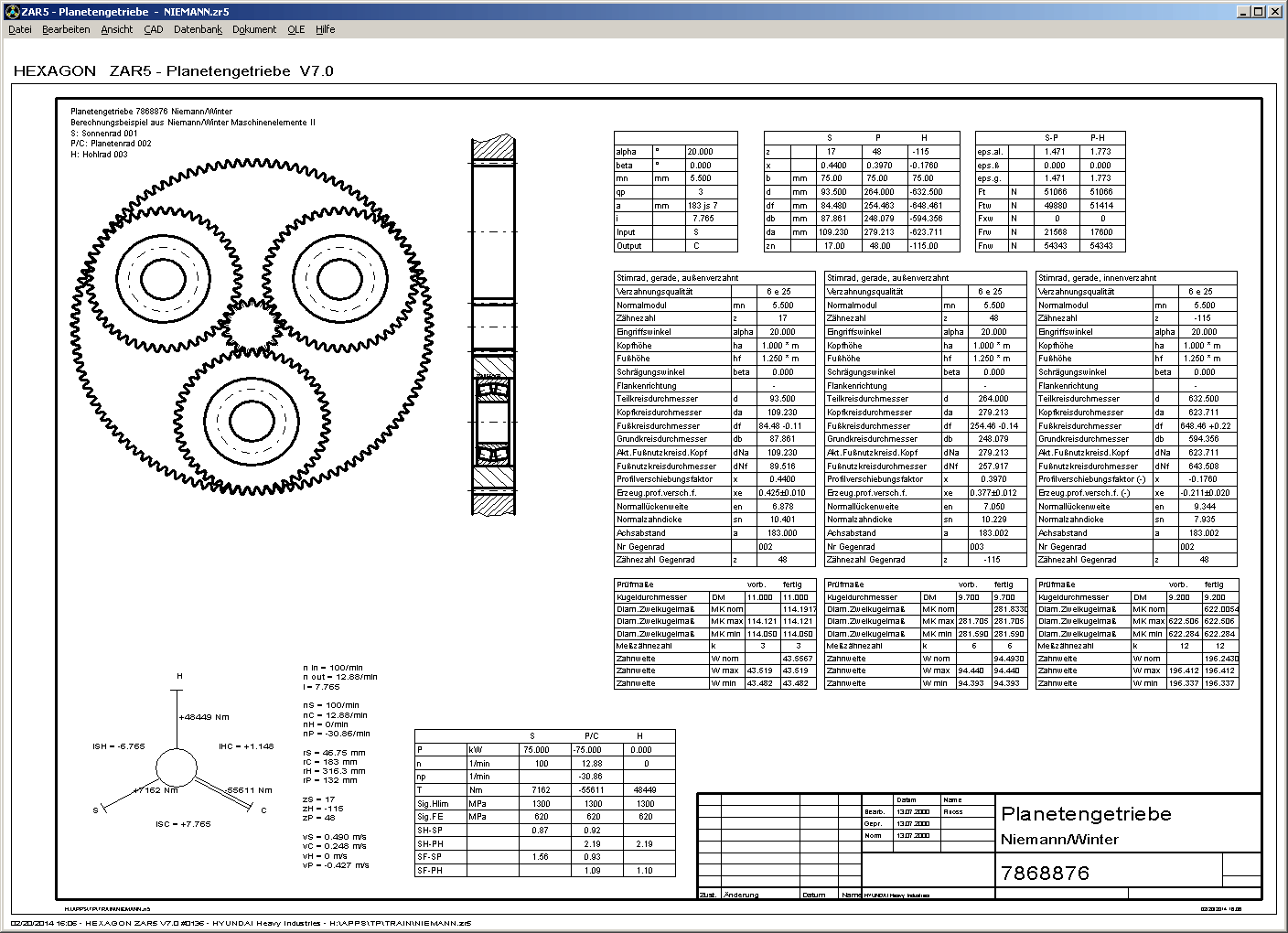The width and height of the screenshot is (1288, 933).
Task: Open the Datenbank menu
Action: point(198,29)
